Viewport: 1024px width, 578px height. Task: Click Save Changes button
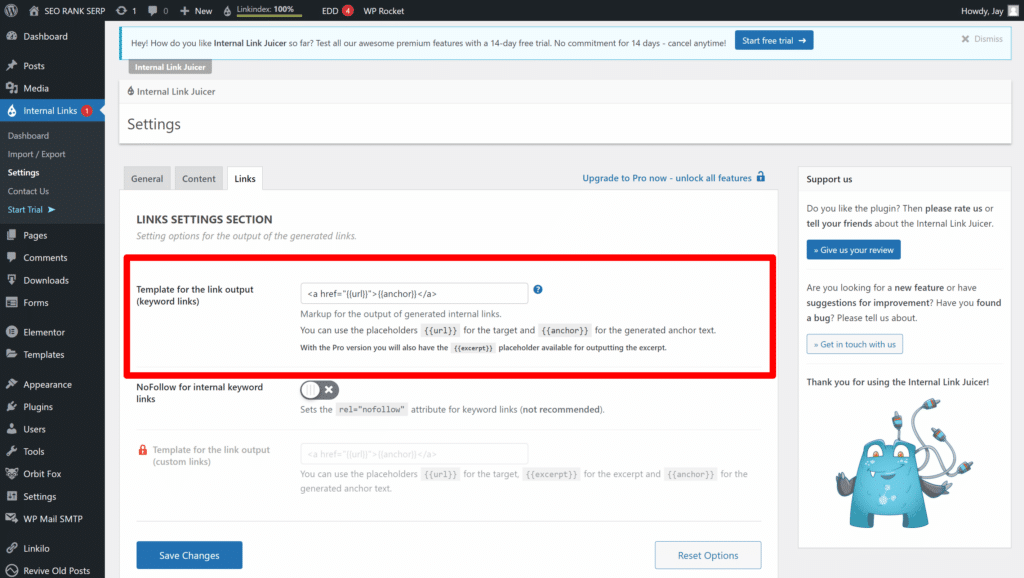189,555
